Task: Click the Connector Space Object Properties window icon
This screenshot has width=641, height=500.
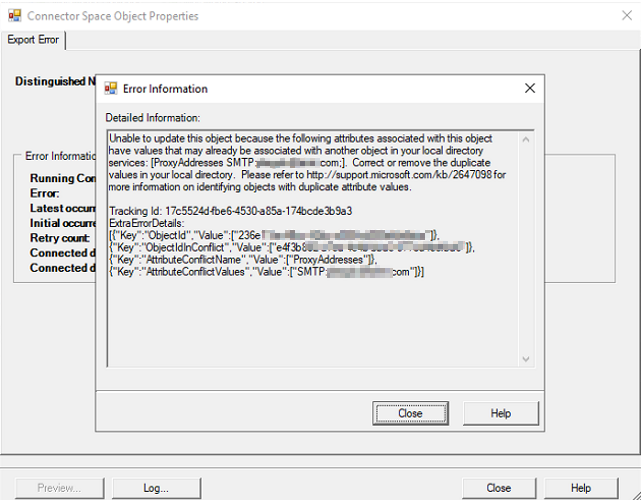Action: [x=13, y=16]
